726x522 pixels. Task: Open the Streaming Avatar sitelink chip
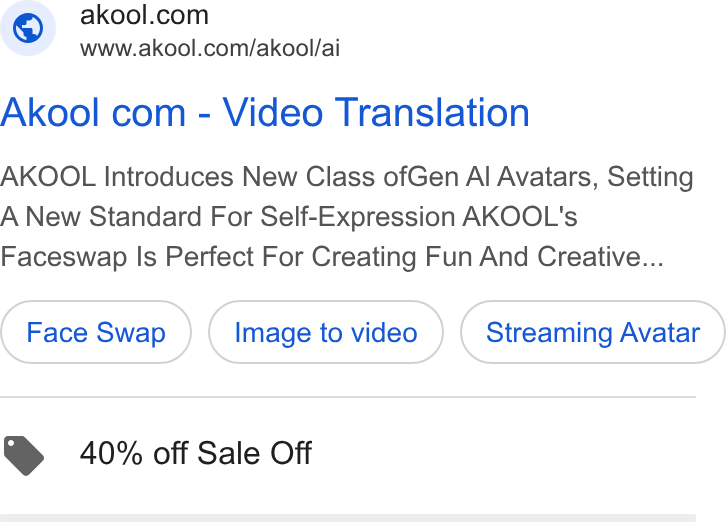click(x=593, y=332)
